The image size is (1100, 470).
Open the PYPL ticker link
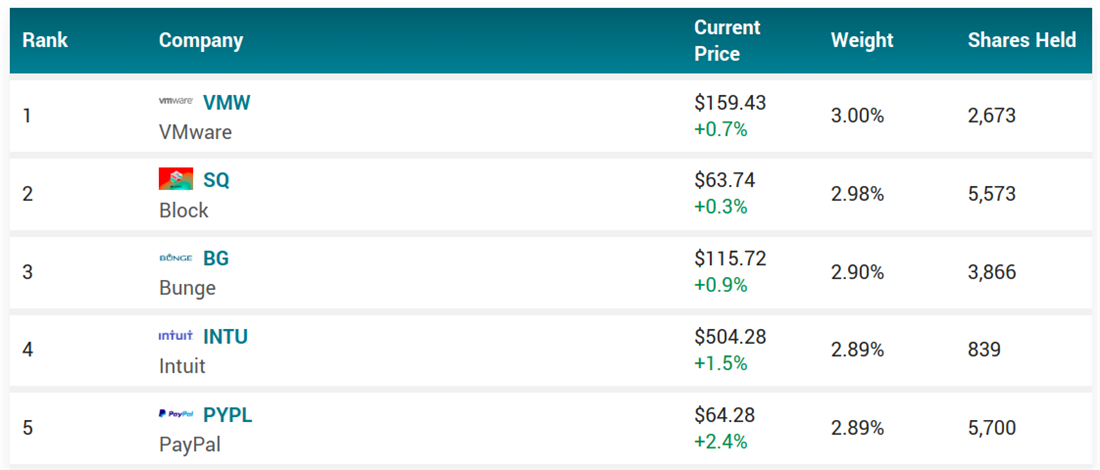(x=227, y=414)
